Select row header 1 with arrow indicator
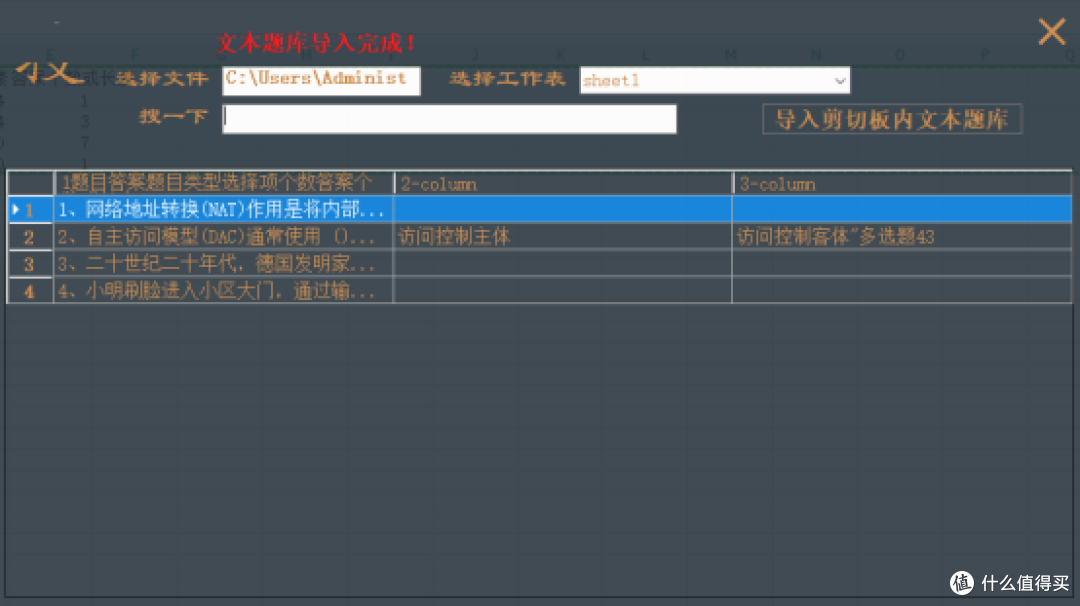 pyautogui.click(x=30, y=209)
